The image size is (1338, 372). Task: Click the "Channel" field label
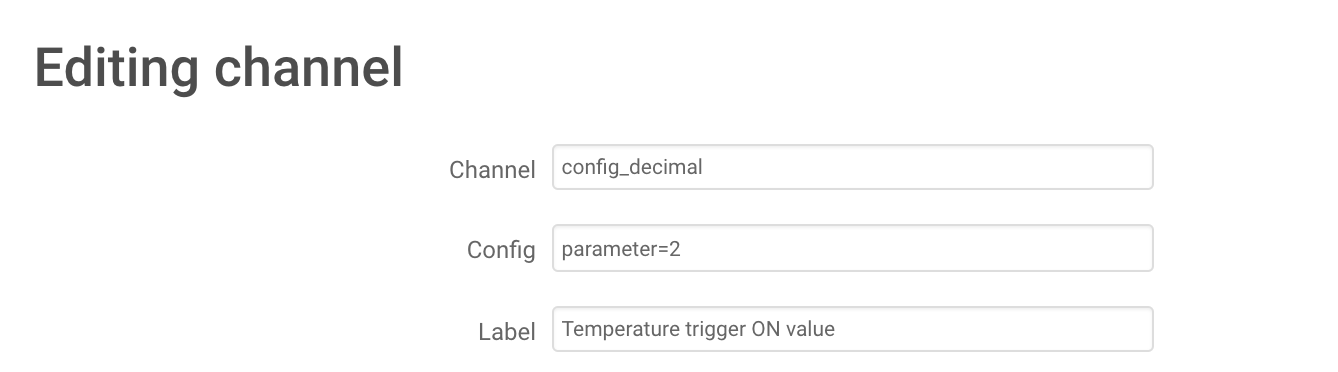[x=492, y=169]
